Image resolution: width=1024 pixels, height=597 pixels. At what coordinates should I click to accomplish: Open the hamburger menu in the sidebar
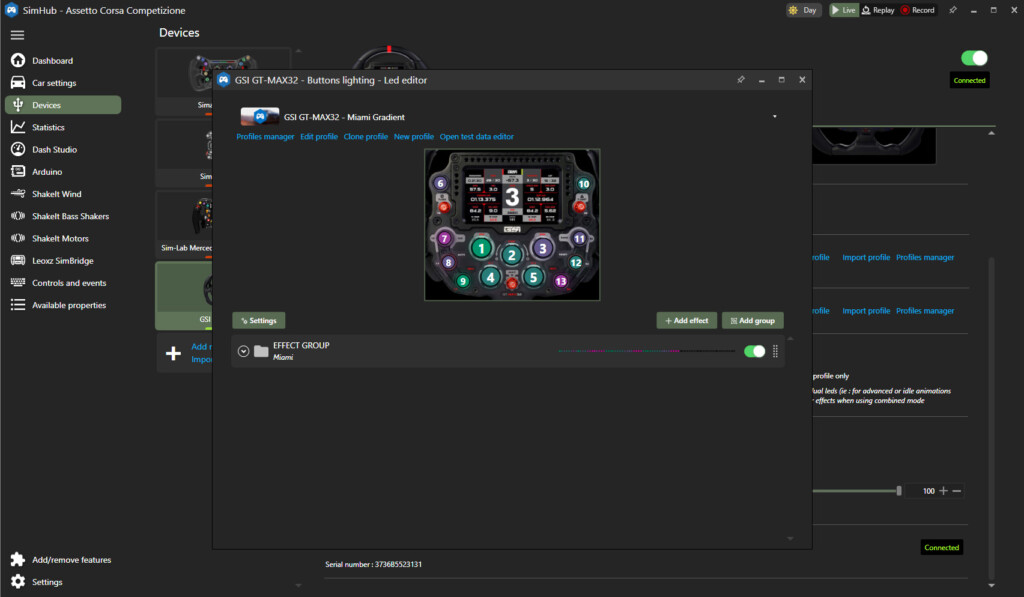pyautogui.click(x=17, y=35)
